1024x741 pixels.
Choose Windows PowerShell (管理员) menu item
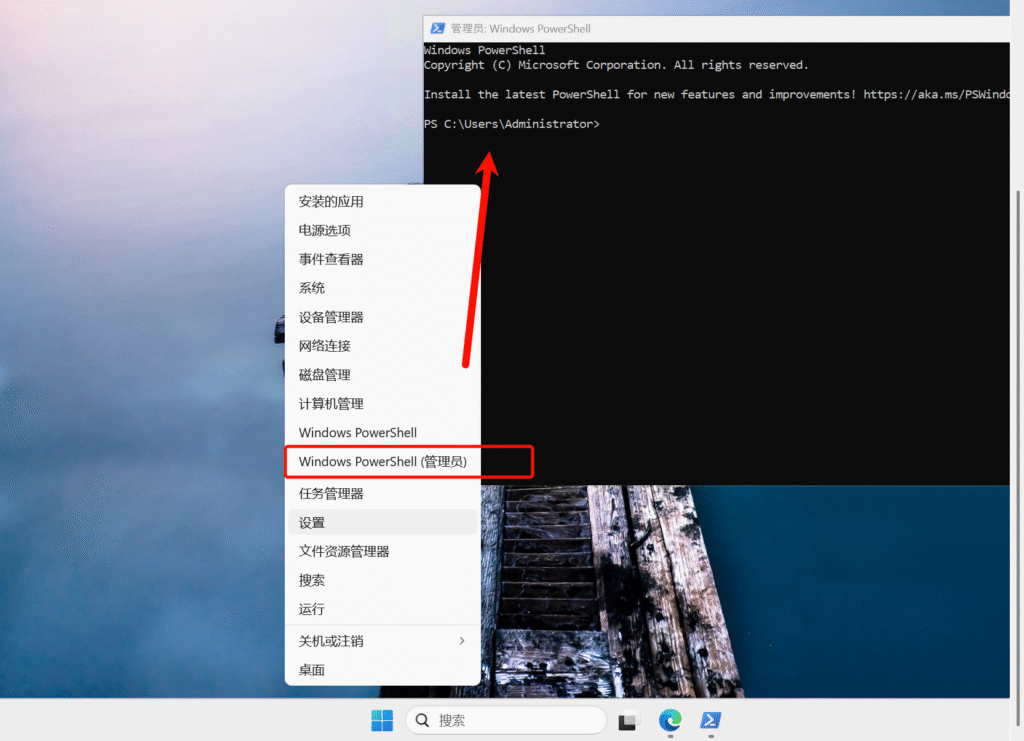point(382,462)
